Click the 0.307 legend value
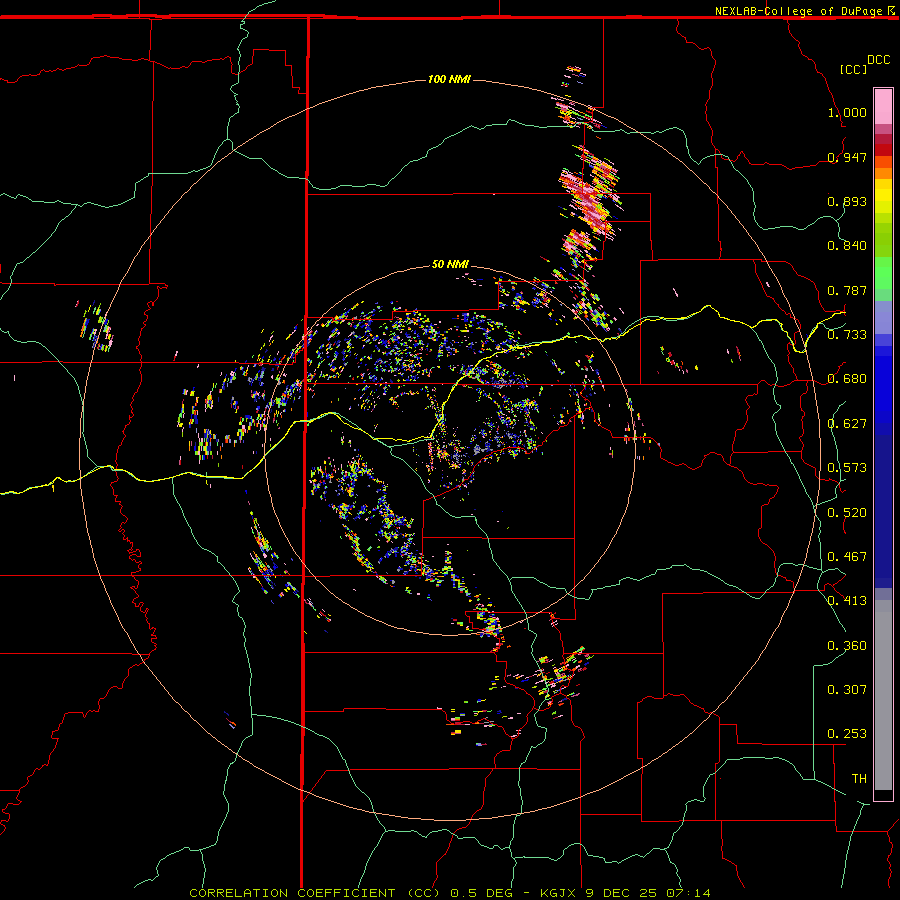Screen dimensions: 900x900 click(847, 690)
